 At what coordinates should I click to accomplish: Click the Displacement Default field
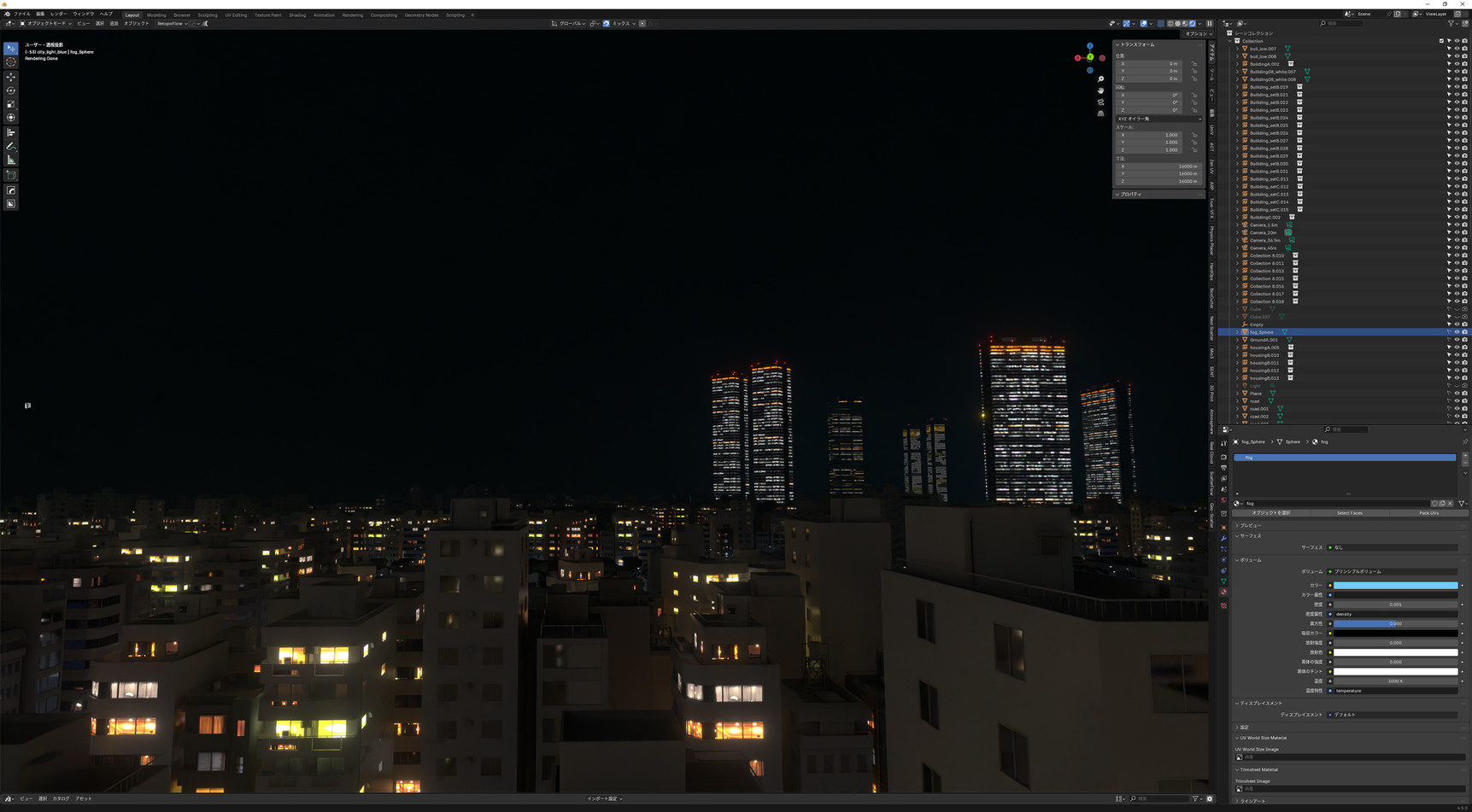[x=1394, y=715]
